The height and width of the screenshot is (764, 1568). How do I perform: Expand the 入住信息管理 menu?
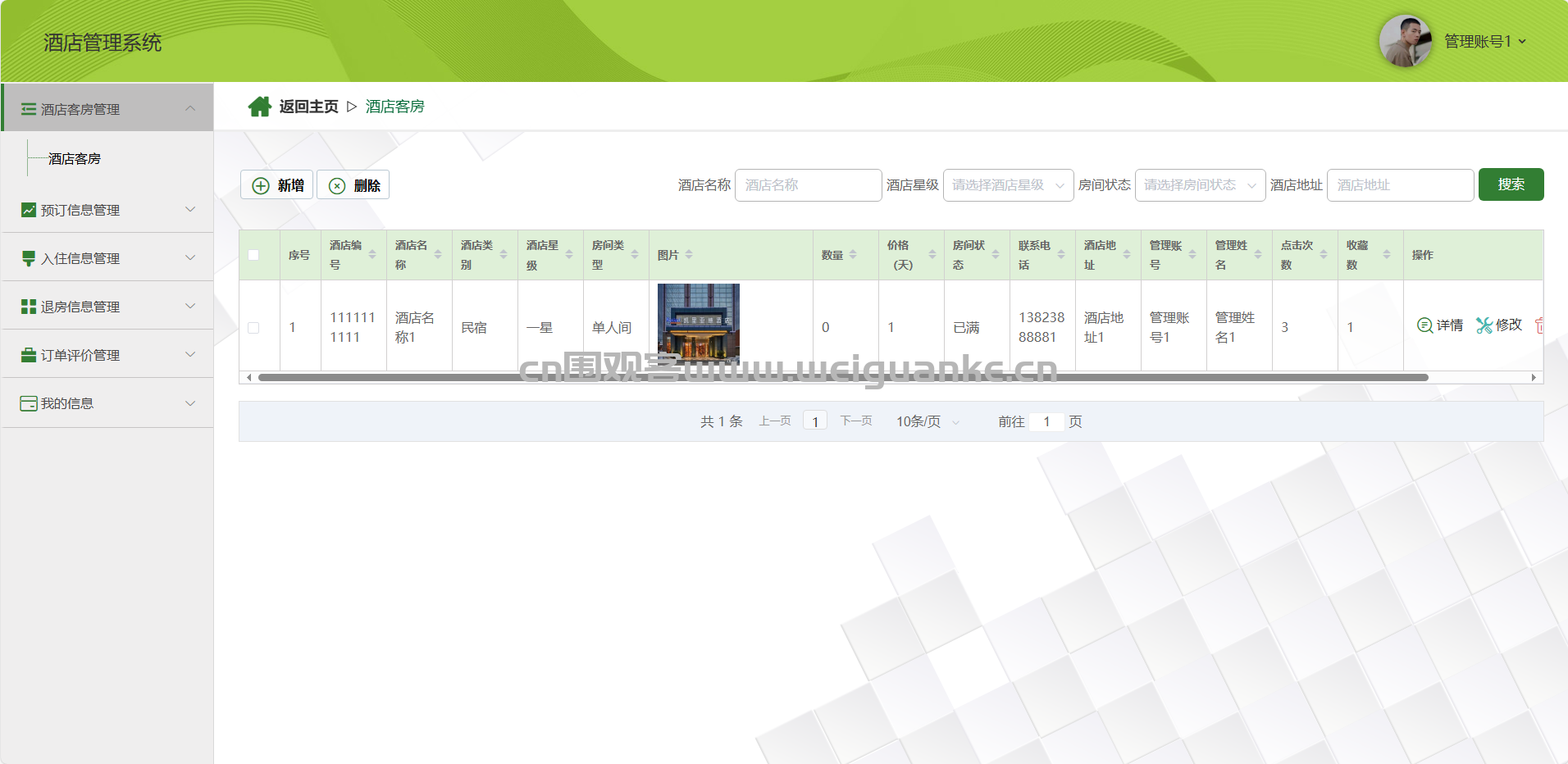click(107, 258)
